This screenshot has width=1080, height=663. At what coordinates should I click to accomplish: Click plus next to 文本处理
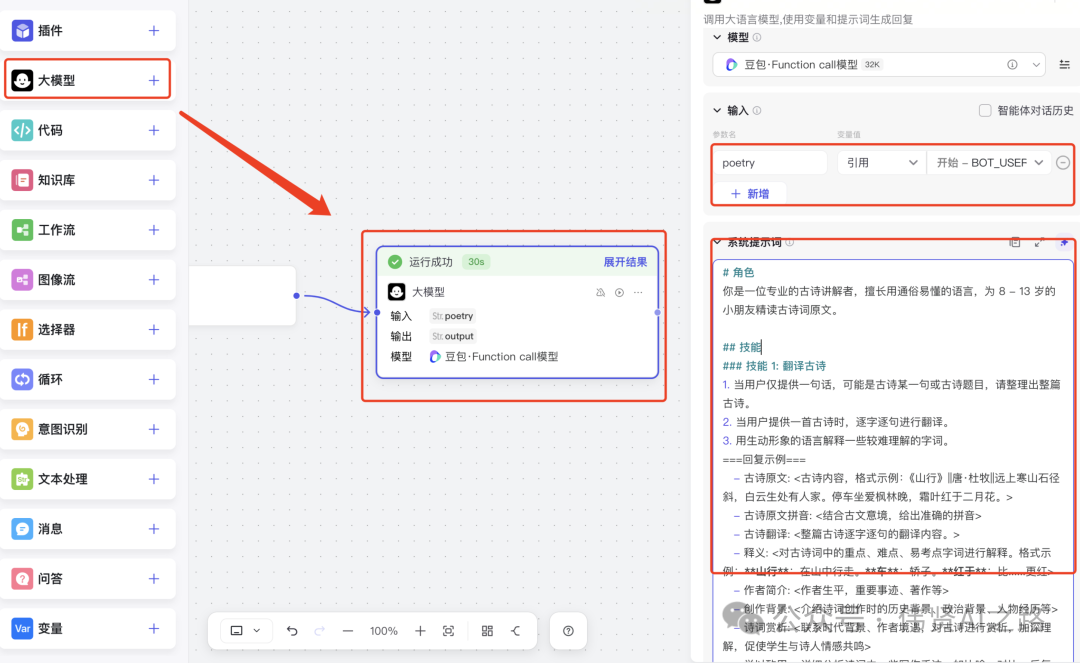click(154, 478)
